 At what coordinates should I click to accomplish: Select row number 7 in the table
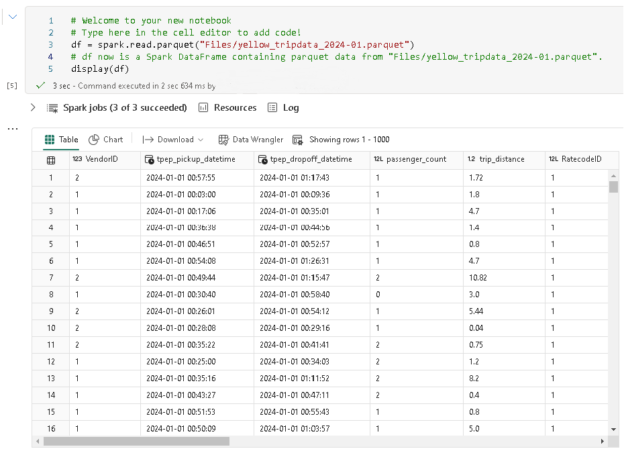[x=51, y=277]
